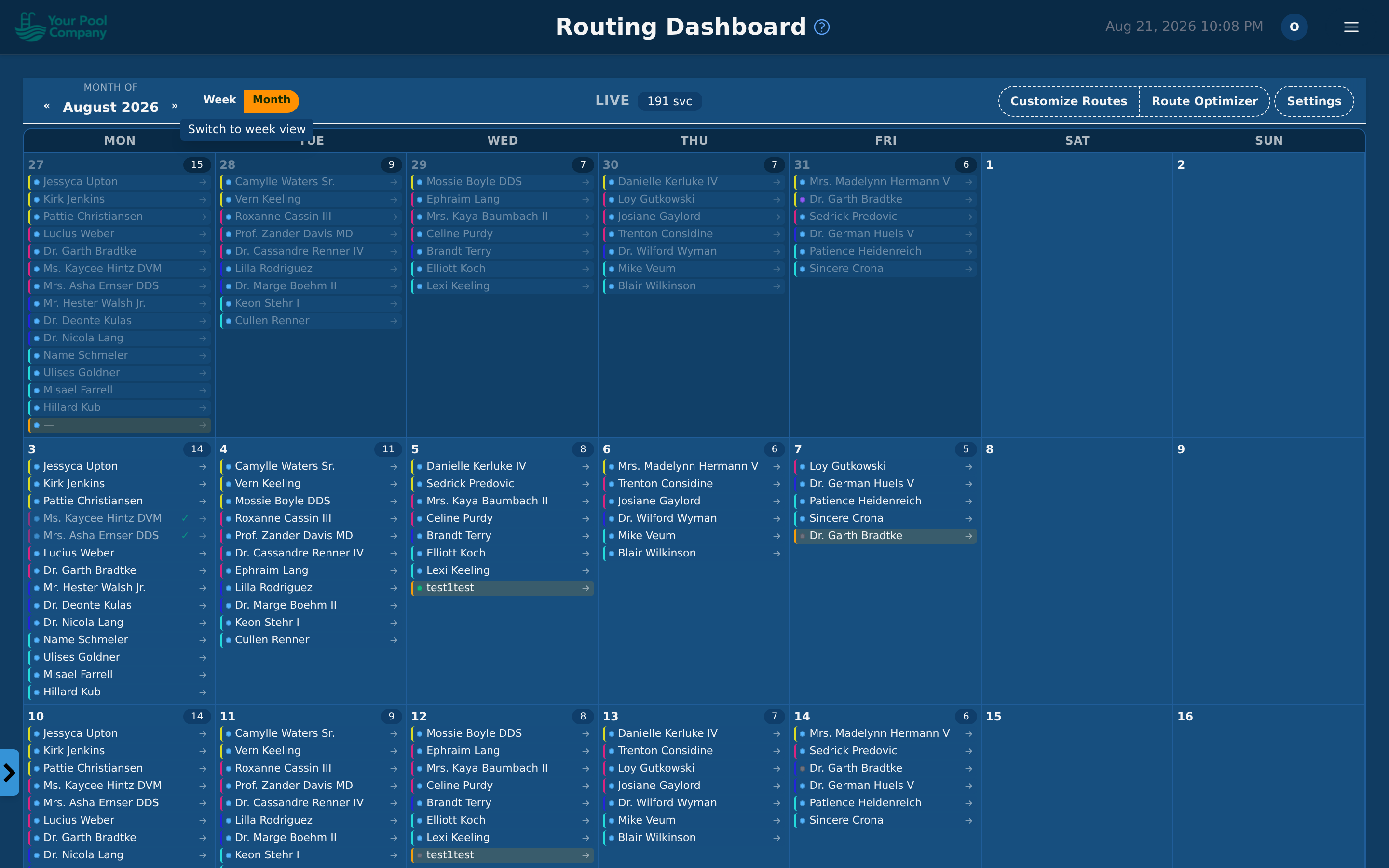Click checkmark on Ms. Kaycee Hintz DVM, Aug 3
Screen dimensions: 1389x868
185,518
